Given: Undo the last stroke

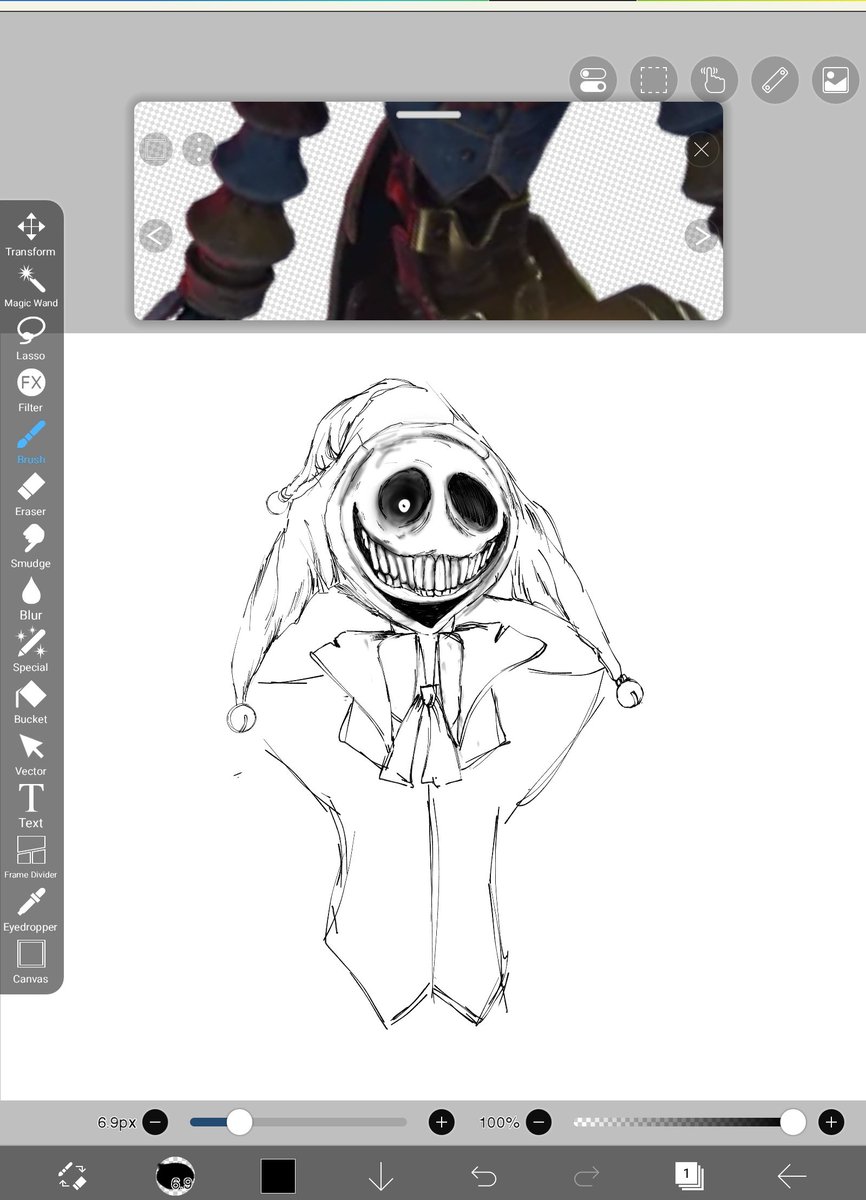Looking at the screenshot, I should click(x=484, y=1176).
